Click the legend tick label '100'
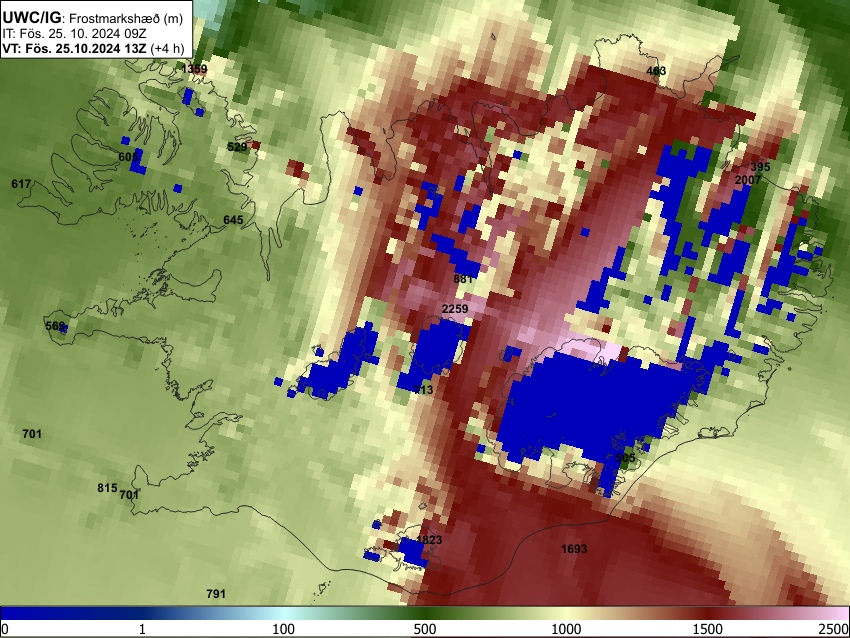This screenshot has height=638, width=850. [x=284, y=629]
